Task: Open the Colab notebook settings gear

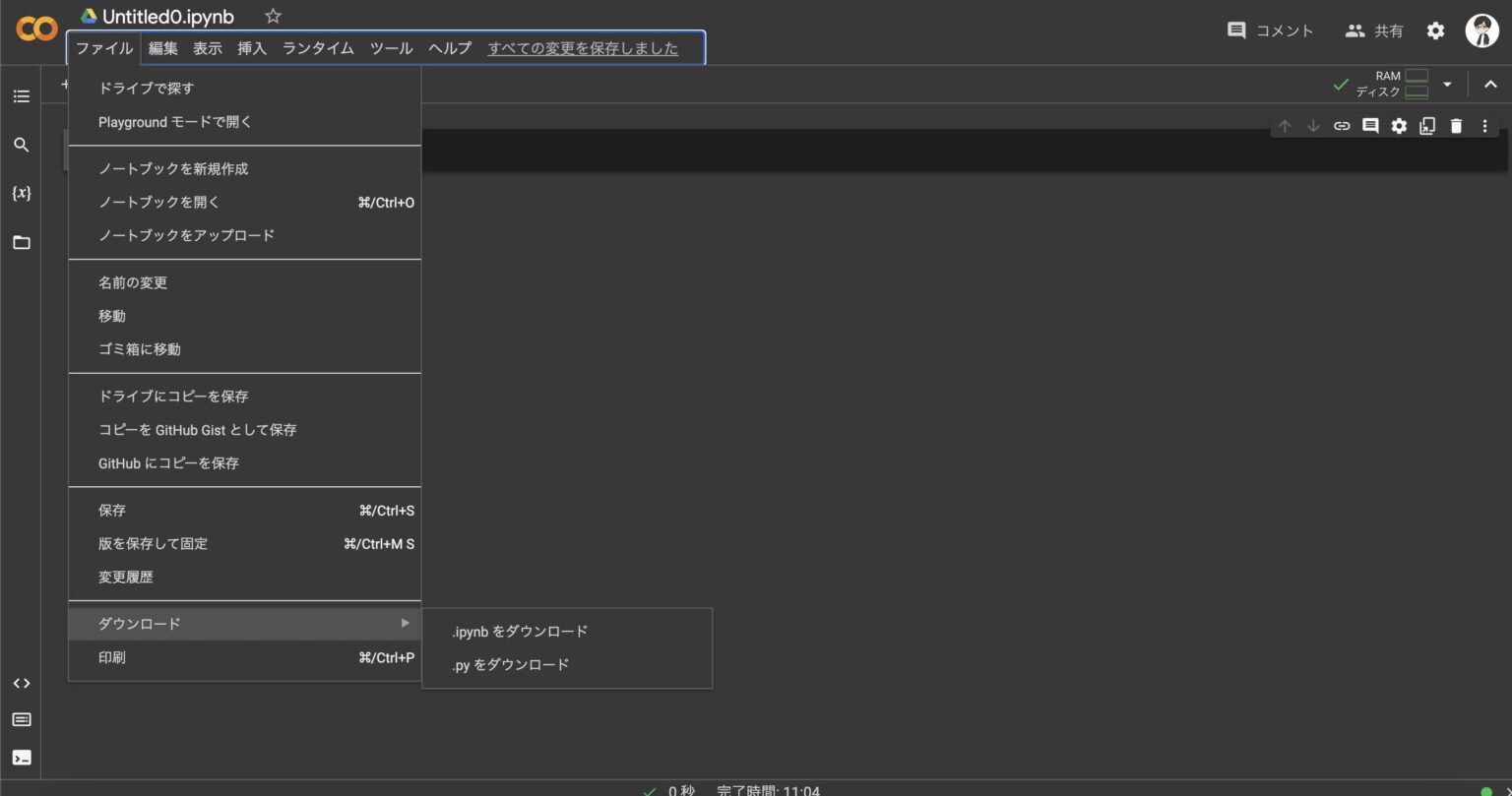Action: point(1435,31)
